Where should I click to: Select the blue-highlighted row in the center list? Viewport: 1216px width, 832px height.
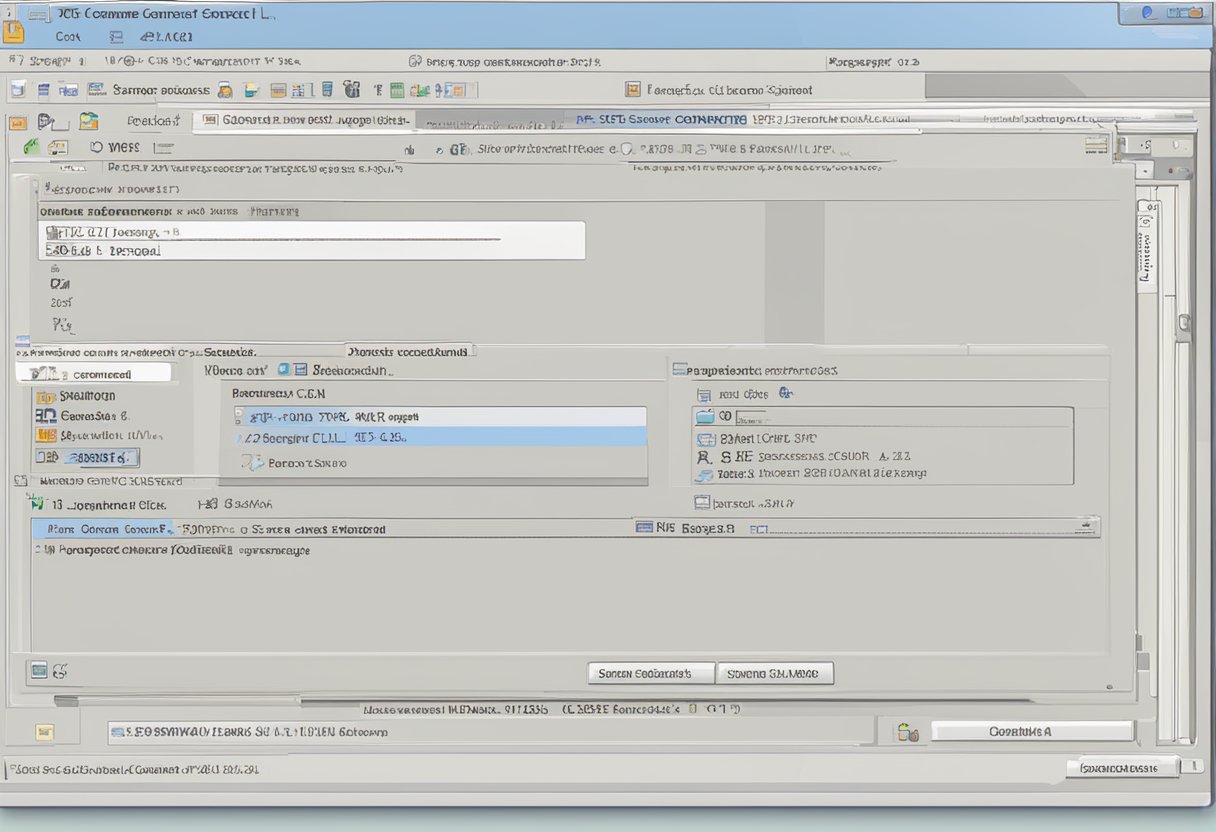[440, 437]
